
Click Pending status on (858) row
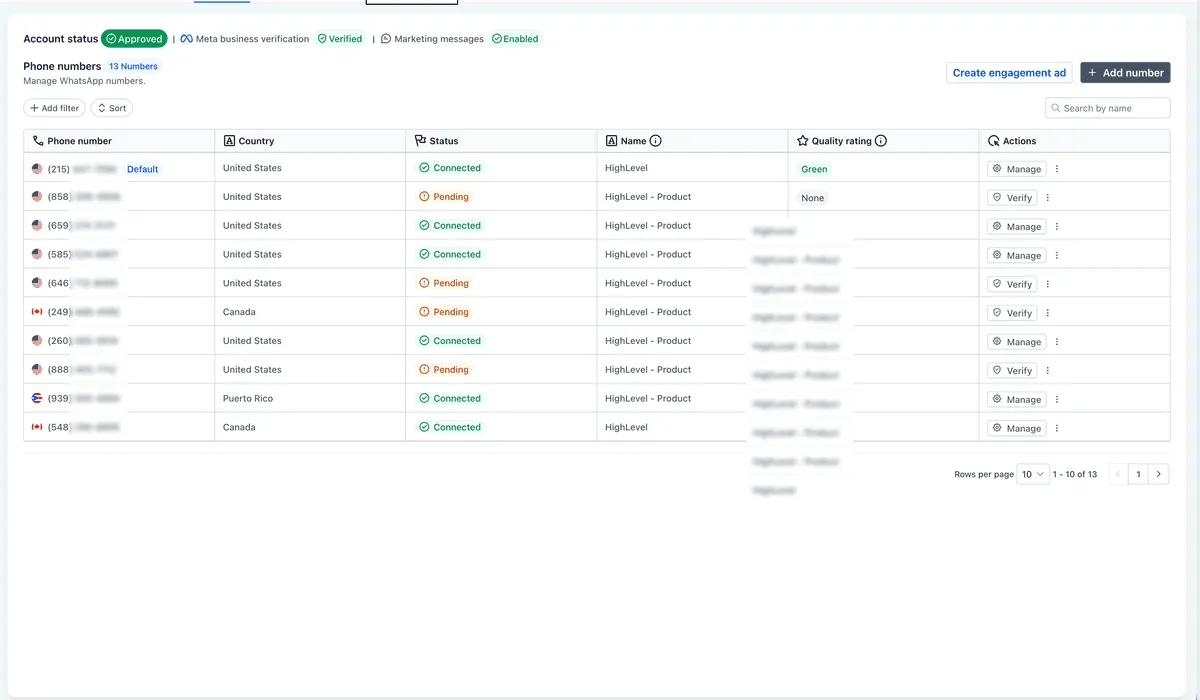(x=444, y=197)
